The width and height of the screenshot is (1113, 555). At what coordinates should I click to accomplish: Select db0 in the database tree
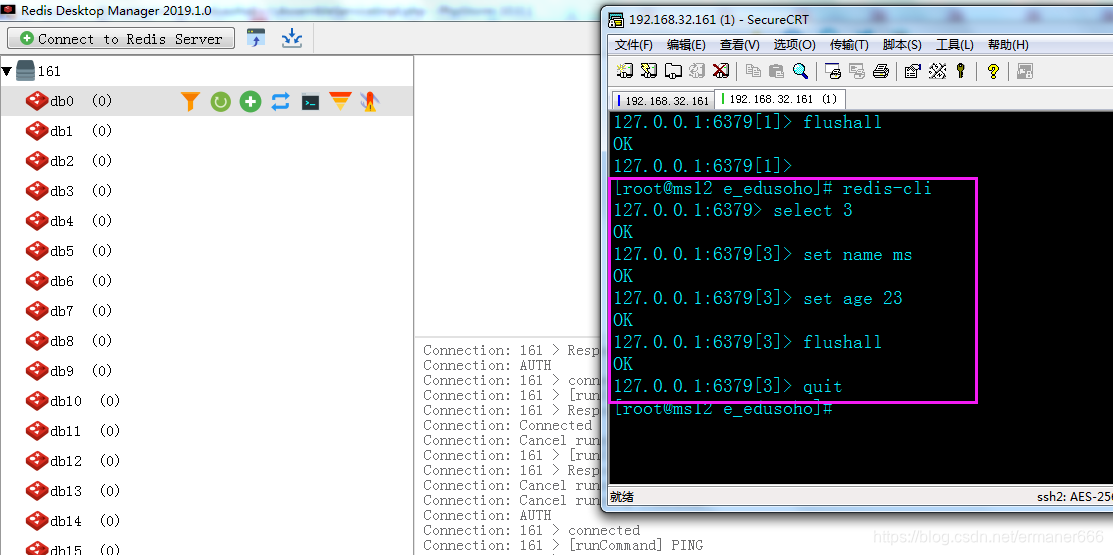(x=62, y=101)
